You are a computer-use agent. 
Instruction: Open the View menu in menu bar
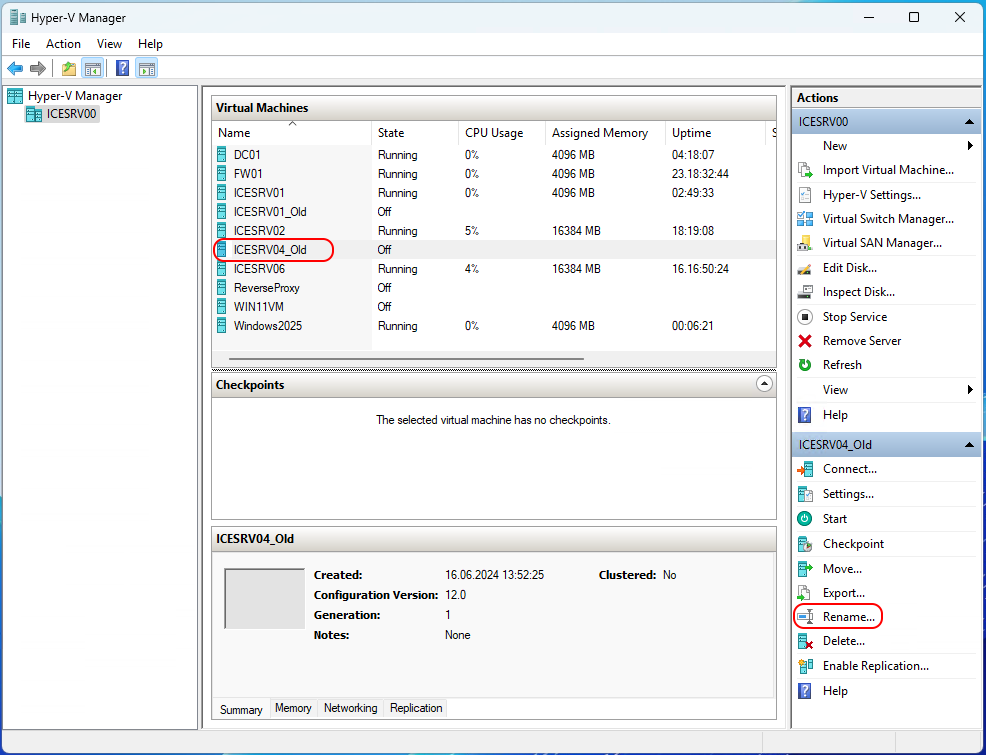[109, 43]
